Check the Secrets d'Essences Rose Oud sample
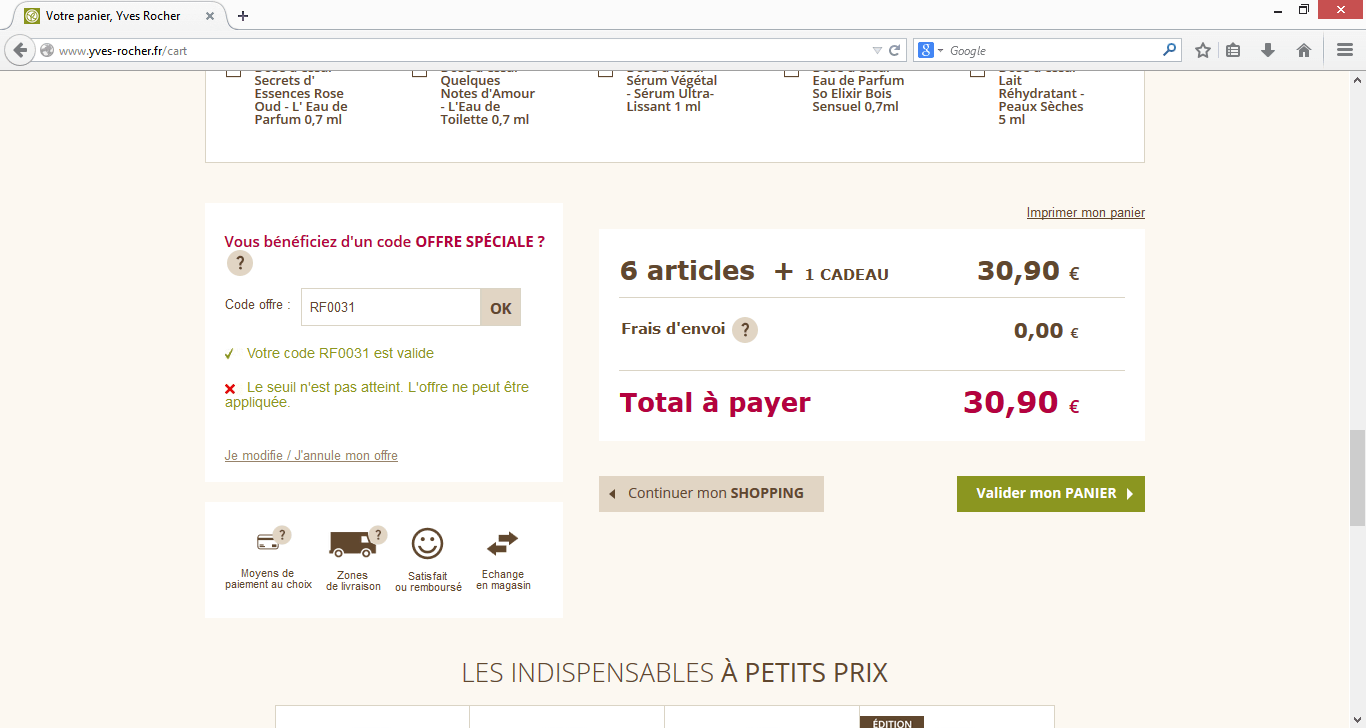1366x728 pixels. (x=233, y=72)
